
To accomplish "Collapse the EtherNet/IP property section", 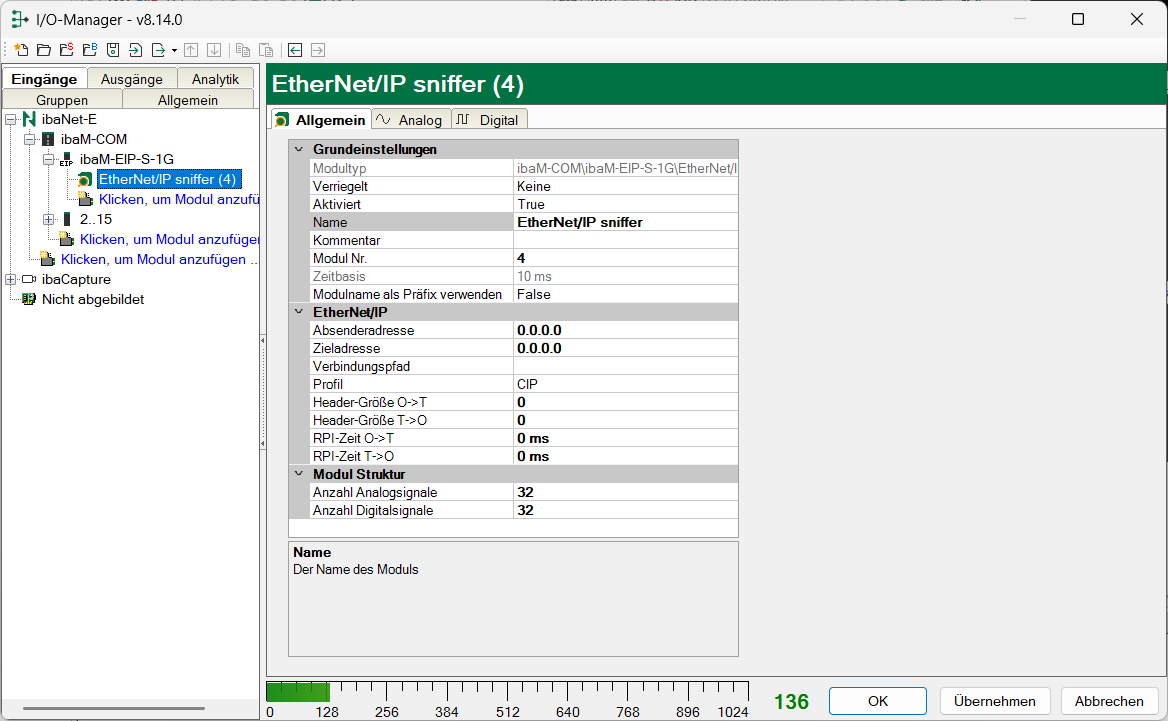I will point(299,312).
